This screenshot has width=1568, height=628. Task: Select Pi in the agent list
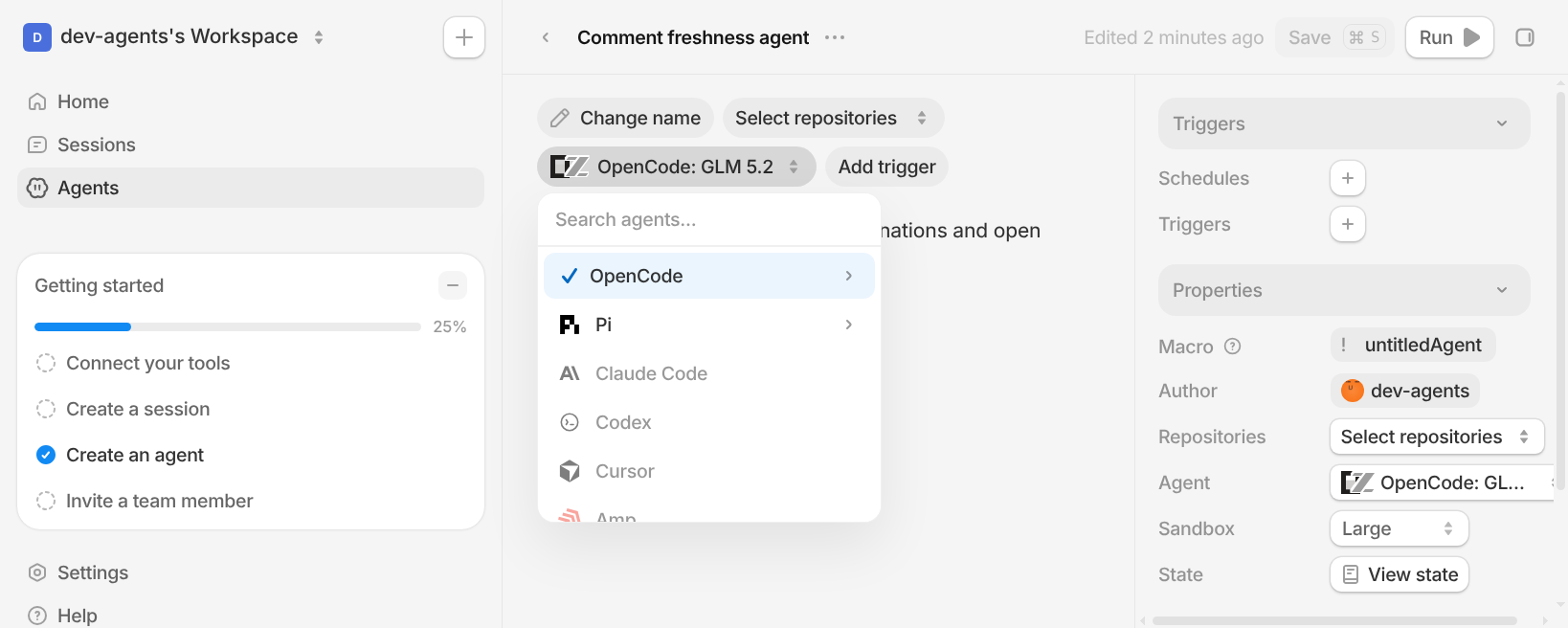[709, 325]
